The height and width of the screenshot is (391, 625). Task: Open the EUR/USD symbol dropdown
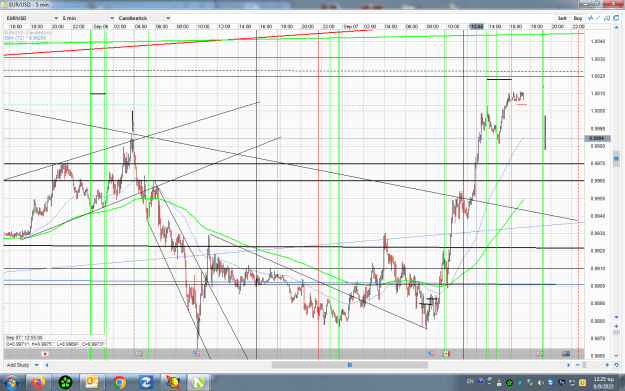[x=32, y=18]
